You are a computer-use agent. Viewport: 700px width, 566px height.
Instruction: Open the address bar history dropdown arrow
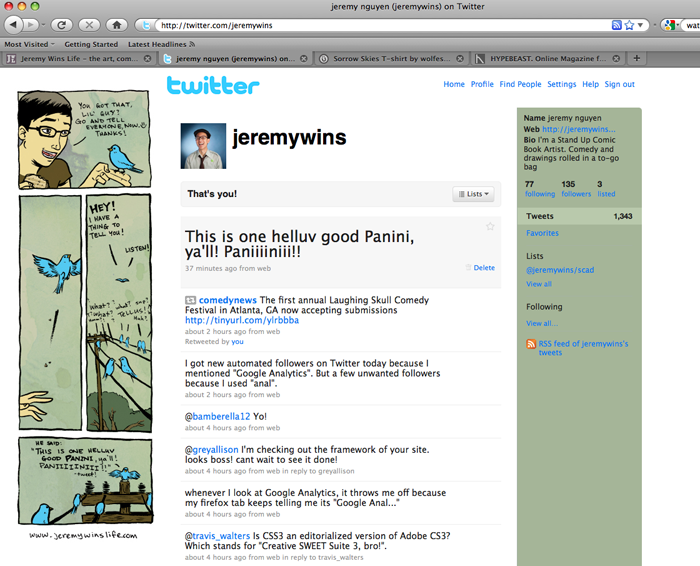tap(640, 25)
